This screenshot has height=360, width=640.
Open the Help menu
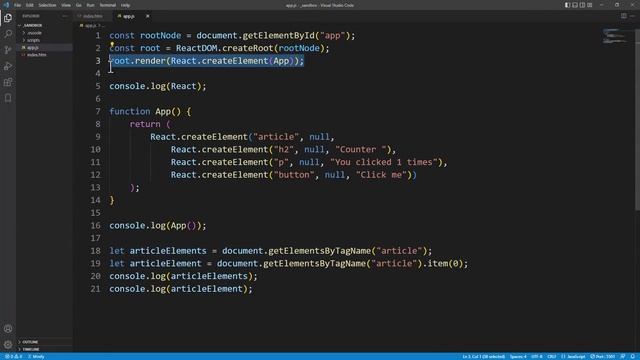[125, 5]
